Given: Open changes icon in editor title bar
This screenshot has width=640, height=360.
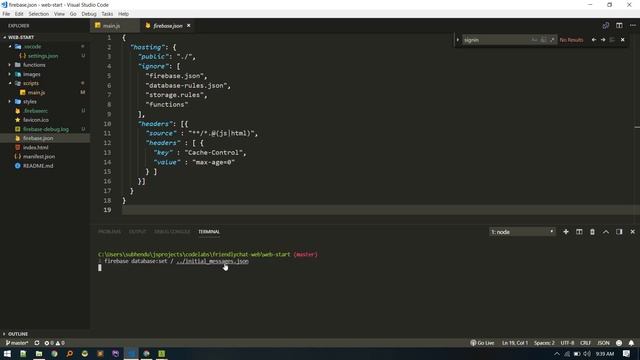Looking at the screenshot, I should point(606,25).
